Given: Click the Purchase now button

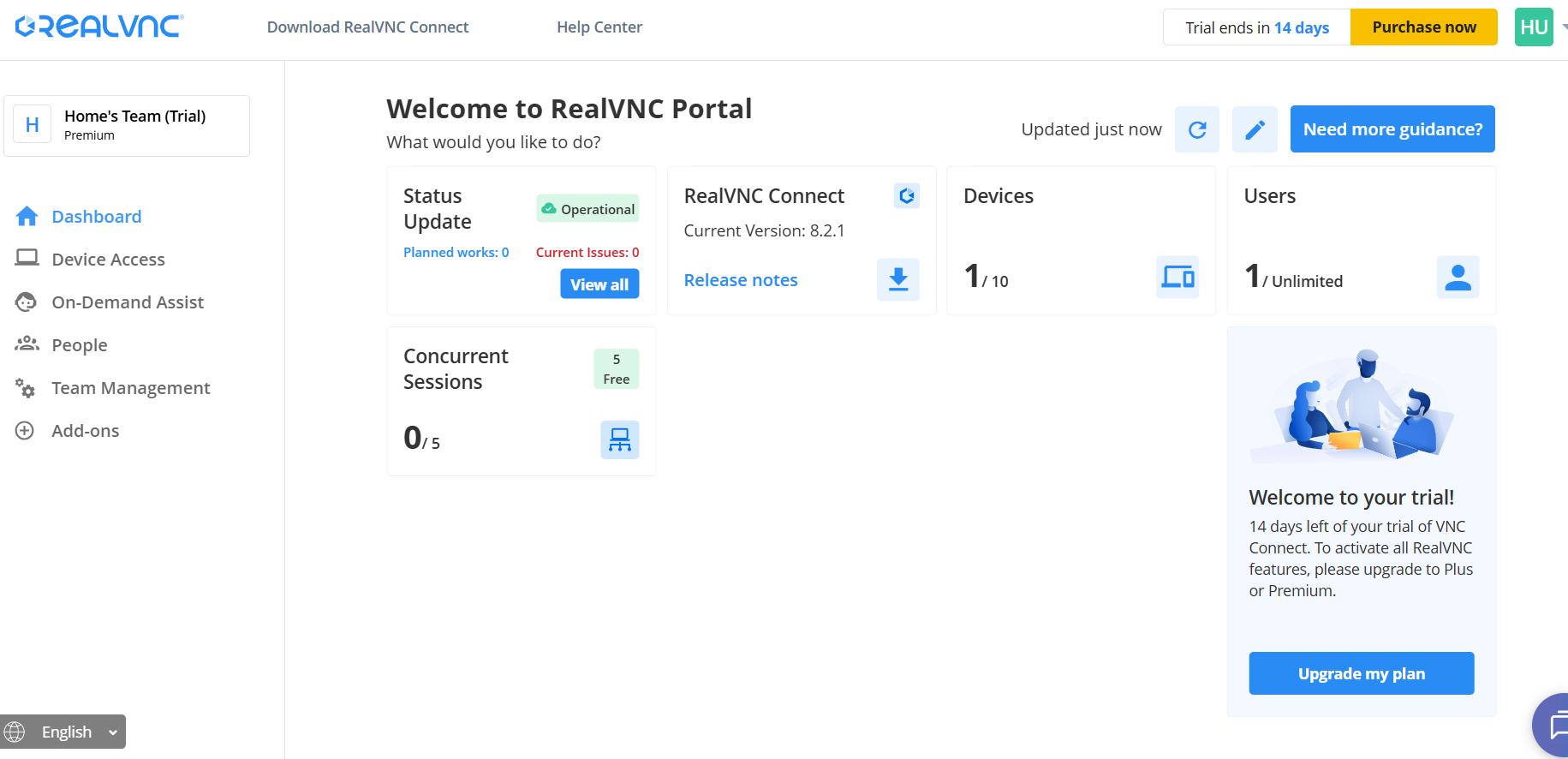Looking at the screenshot, I should point(1423,27).
